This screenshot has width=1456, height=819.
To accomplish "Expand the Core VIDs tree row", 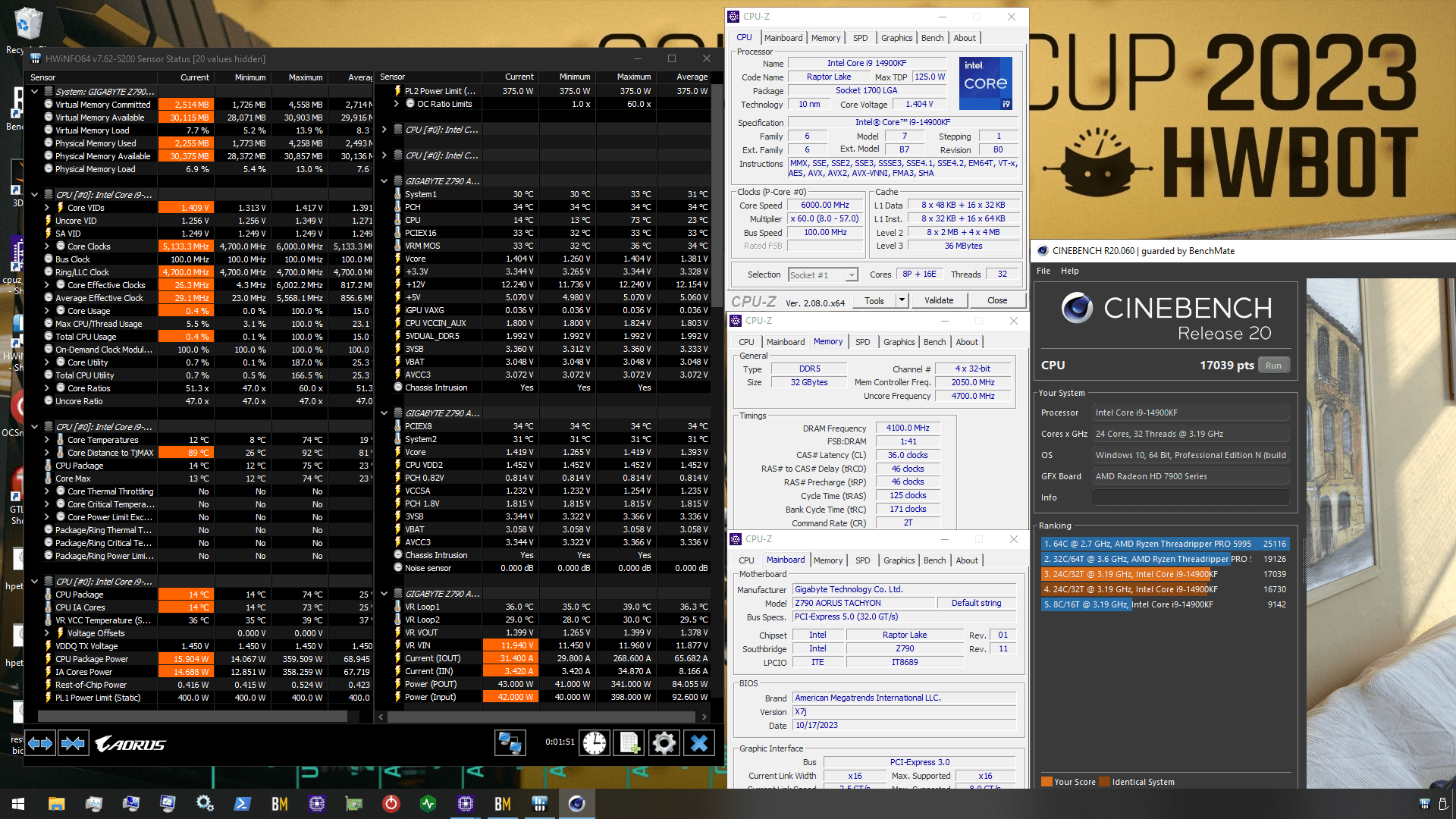I will tap(47, 208).
